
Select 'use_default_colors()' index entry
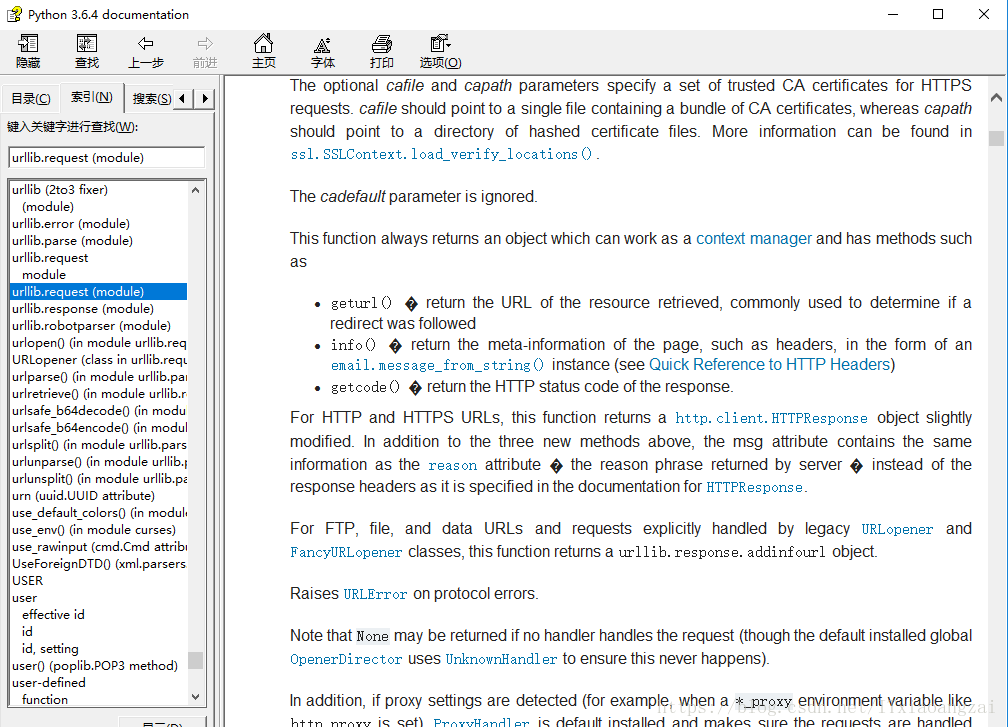(99, 513)
